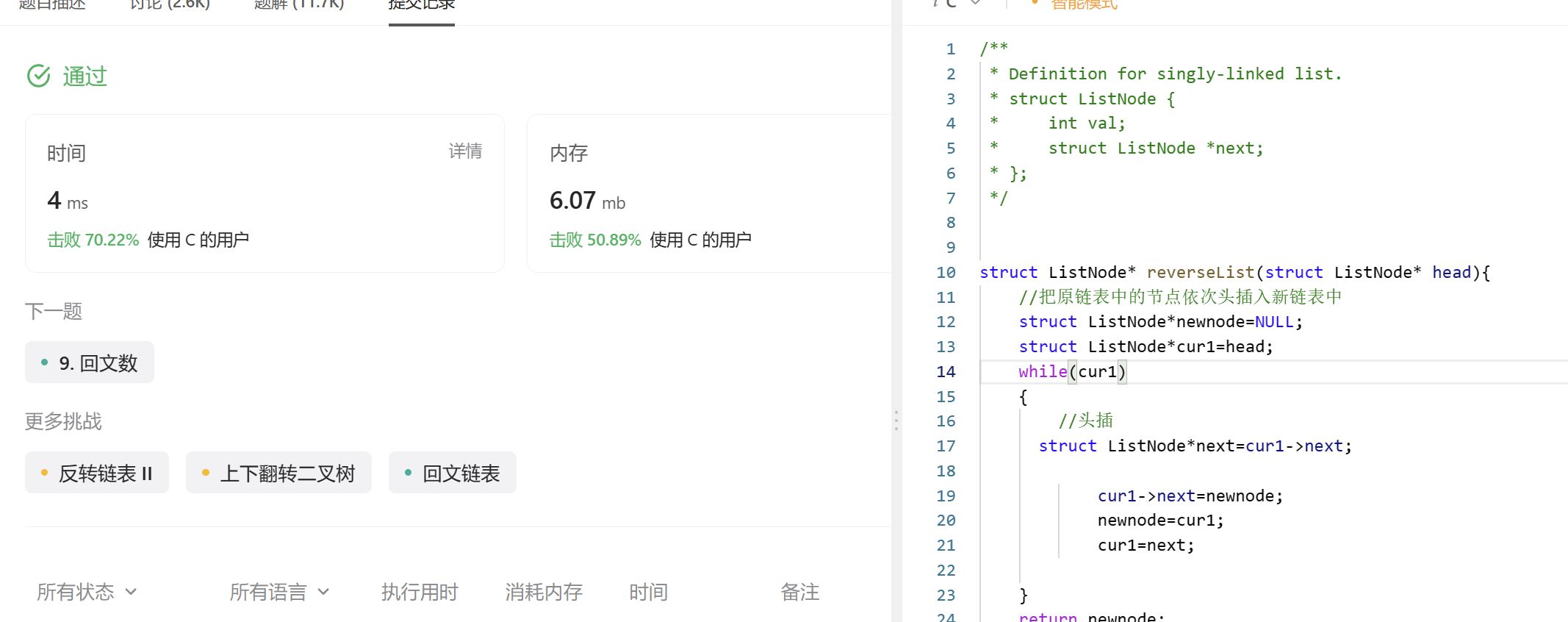Click the cur1=next; code line

1146,546
